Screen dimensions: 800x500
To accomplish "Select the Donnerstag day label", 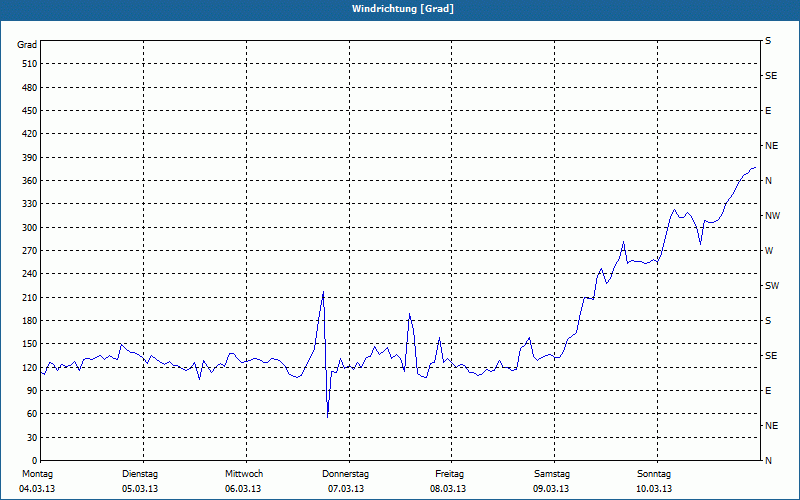I will [345, 474].
